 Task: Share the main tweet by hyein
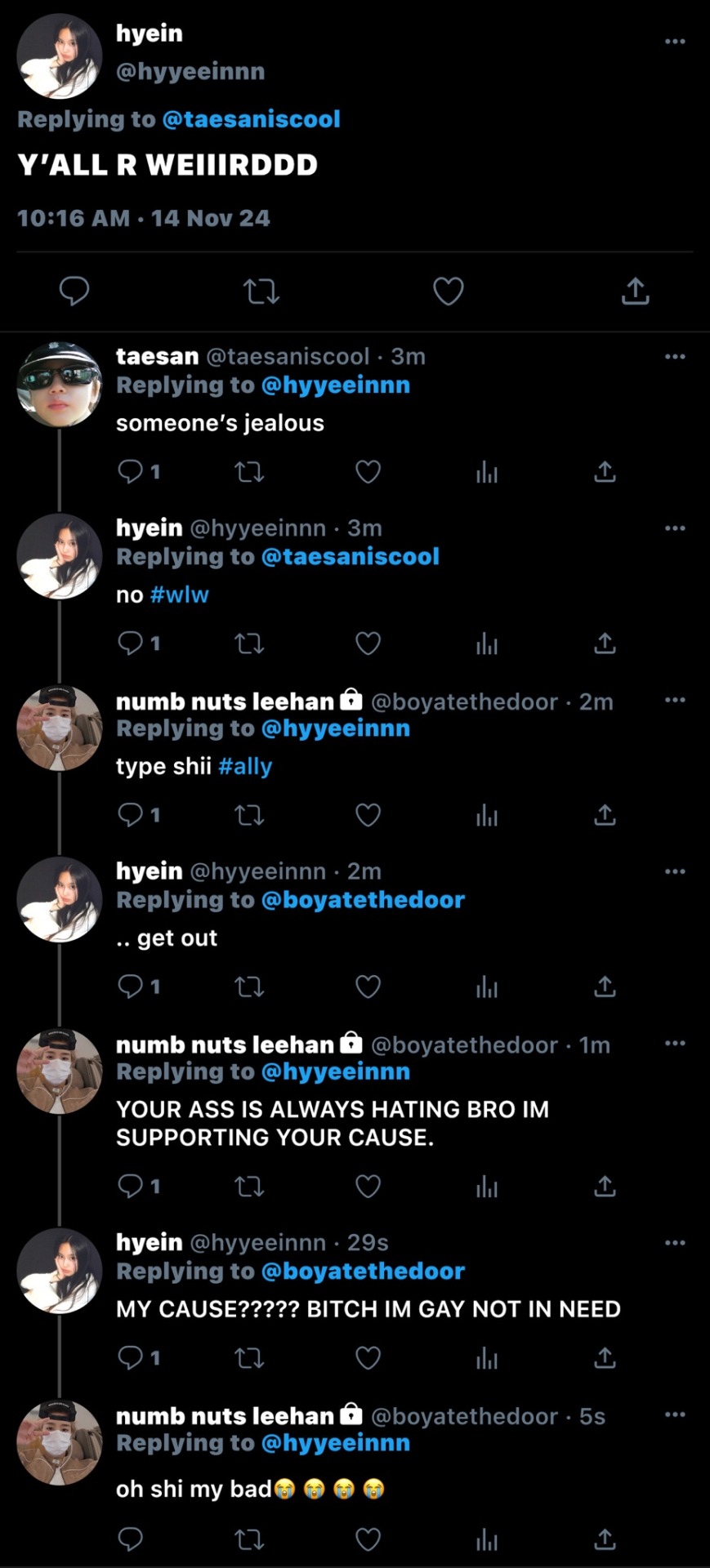point(635,291)
